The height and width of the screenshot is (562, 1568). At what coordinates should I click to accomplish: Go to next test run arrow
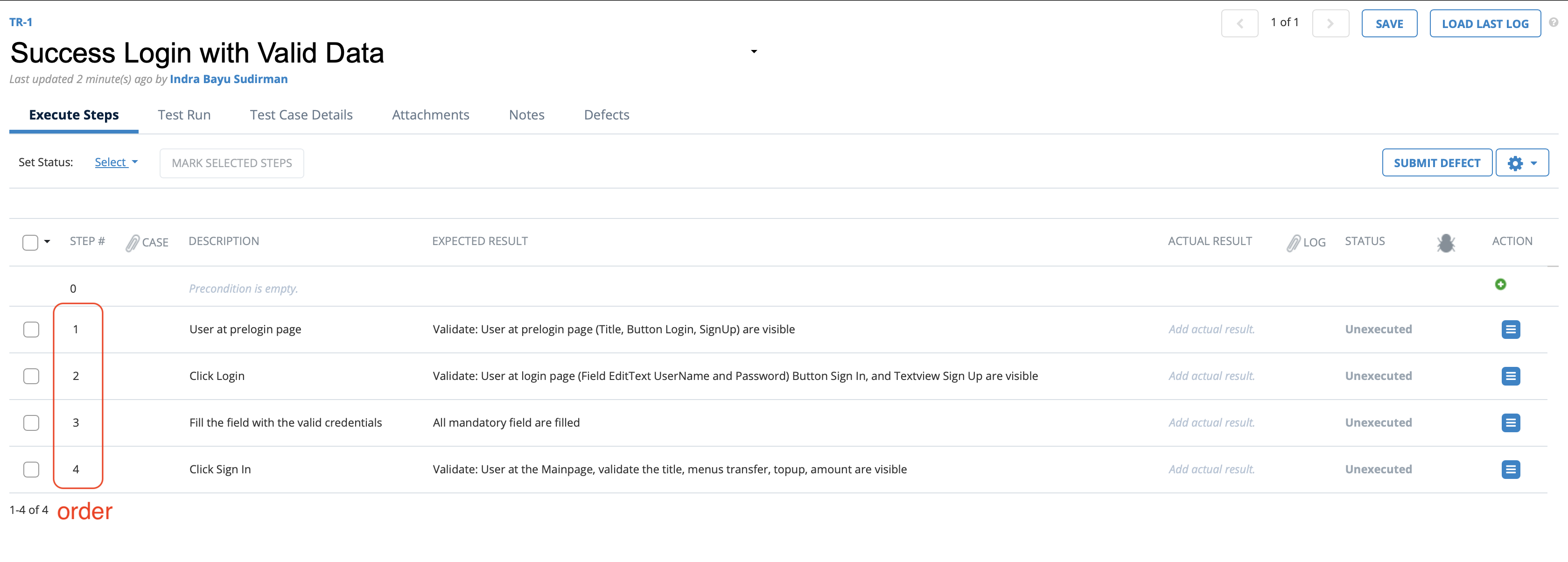1330,24
